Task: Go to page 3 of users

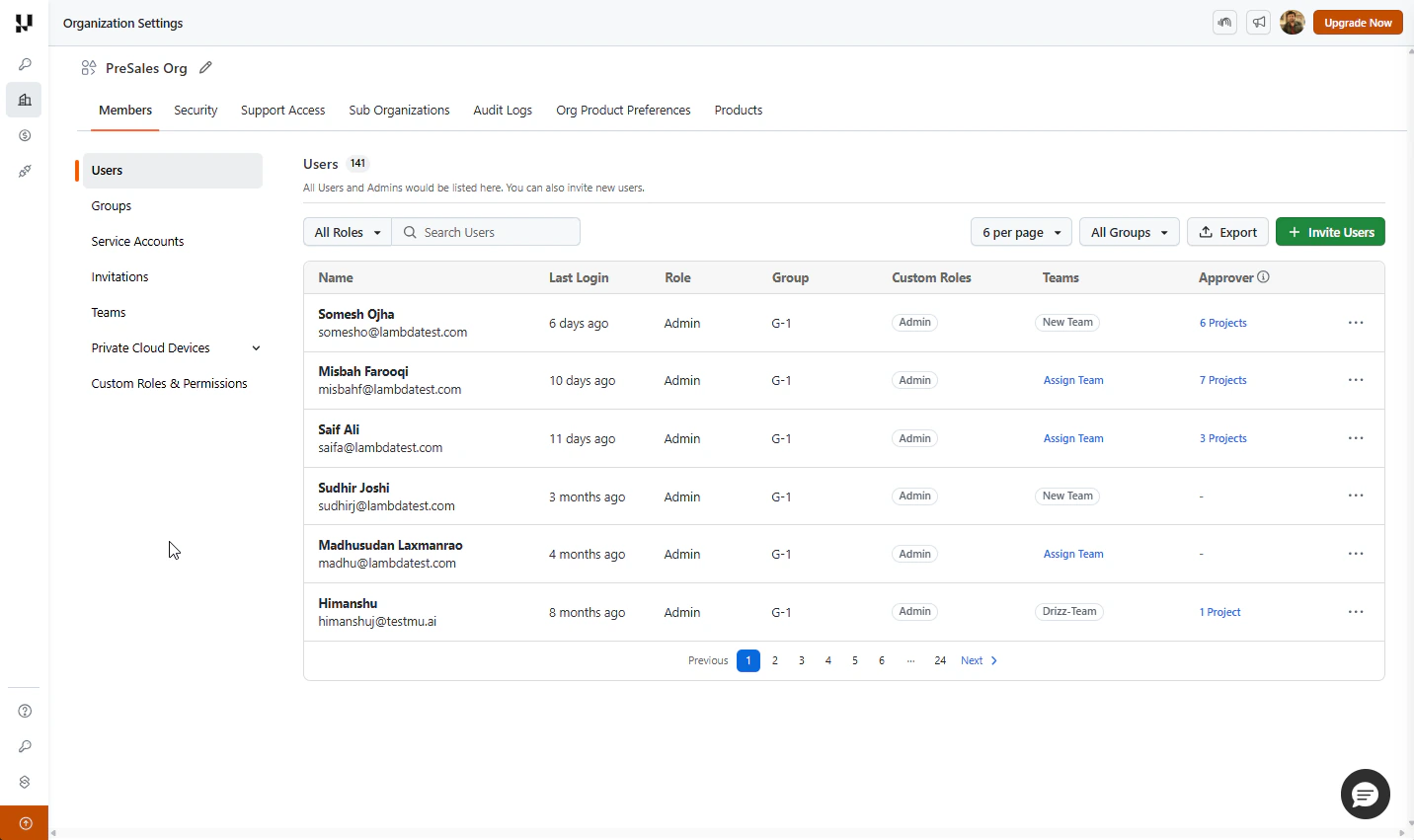Action: click(x=802, y=661)
